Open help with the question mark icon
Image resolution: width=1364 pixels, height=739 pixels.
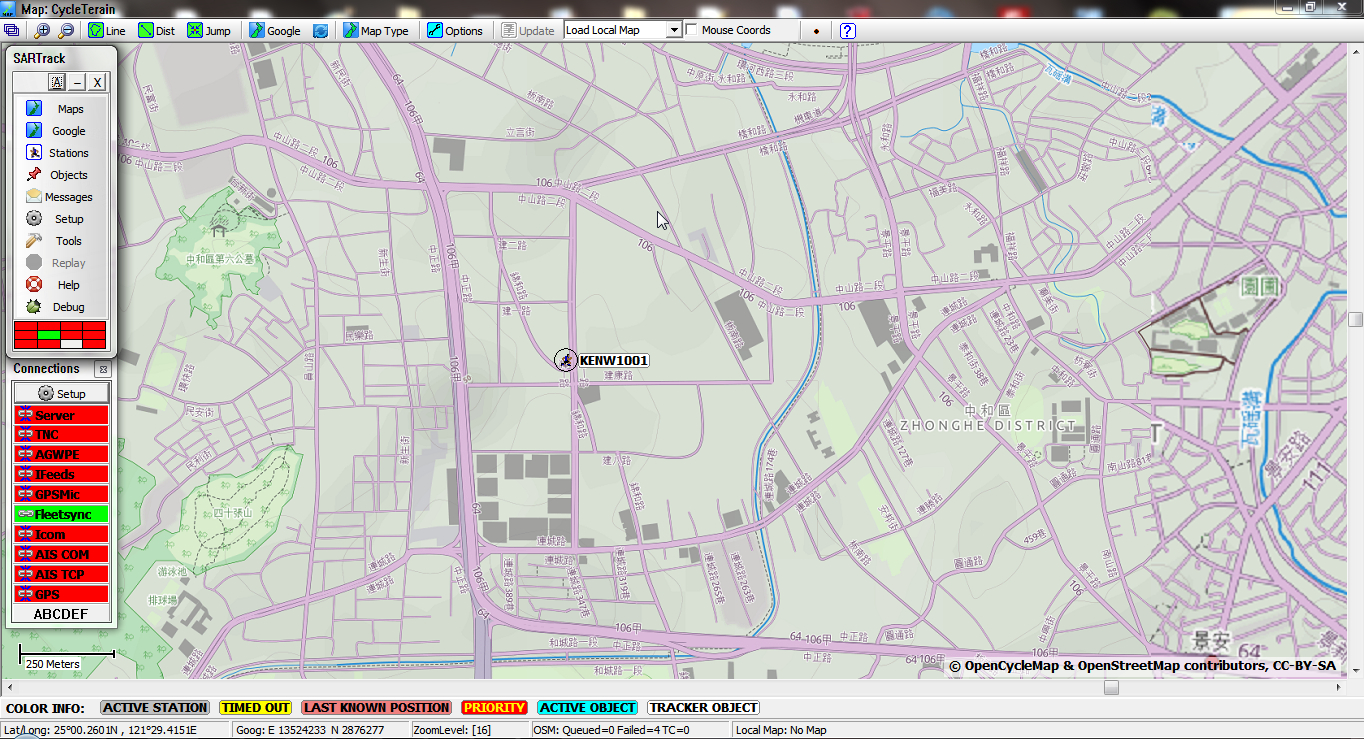click(847, 31)
